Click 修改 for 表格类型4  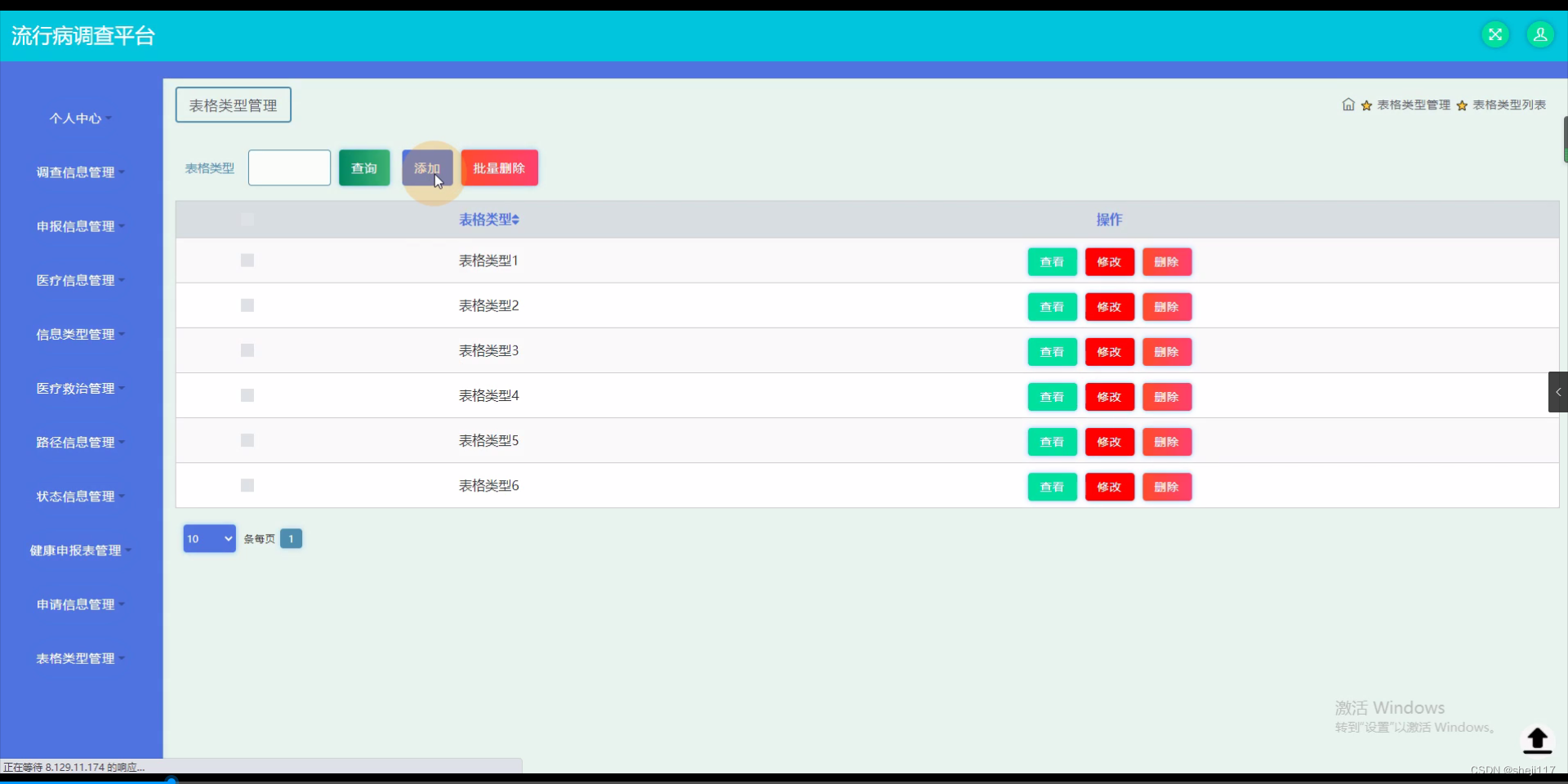click(1109, 397)
